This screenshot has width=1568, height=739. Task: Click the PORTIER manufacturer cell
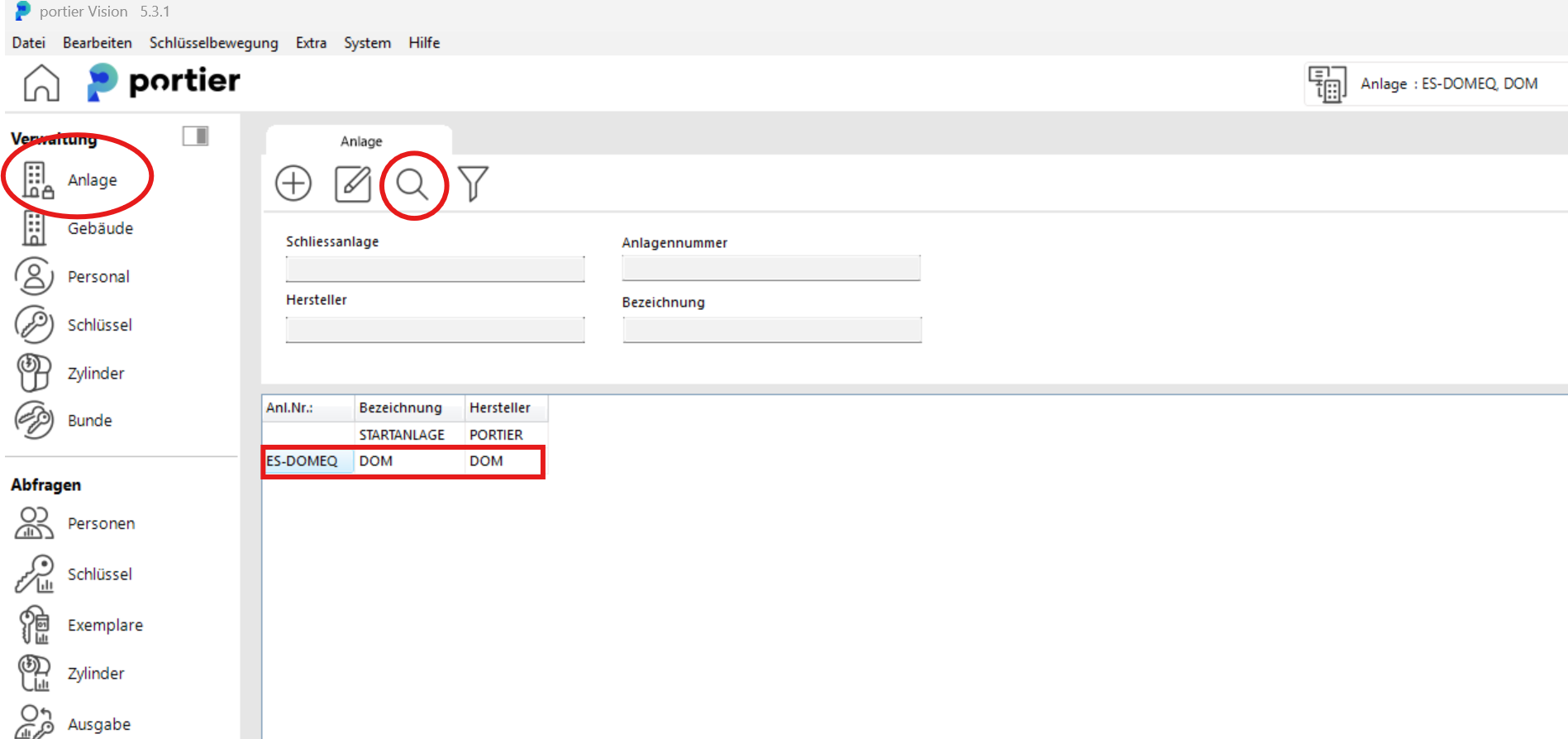pos(506,435)
